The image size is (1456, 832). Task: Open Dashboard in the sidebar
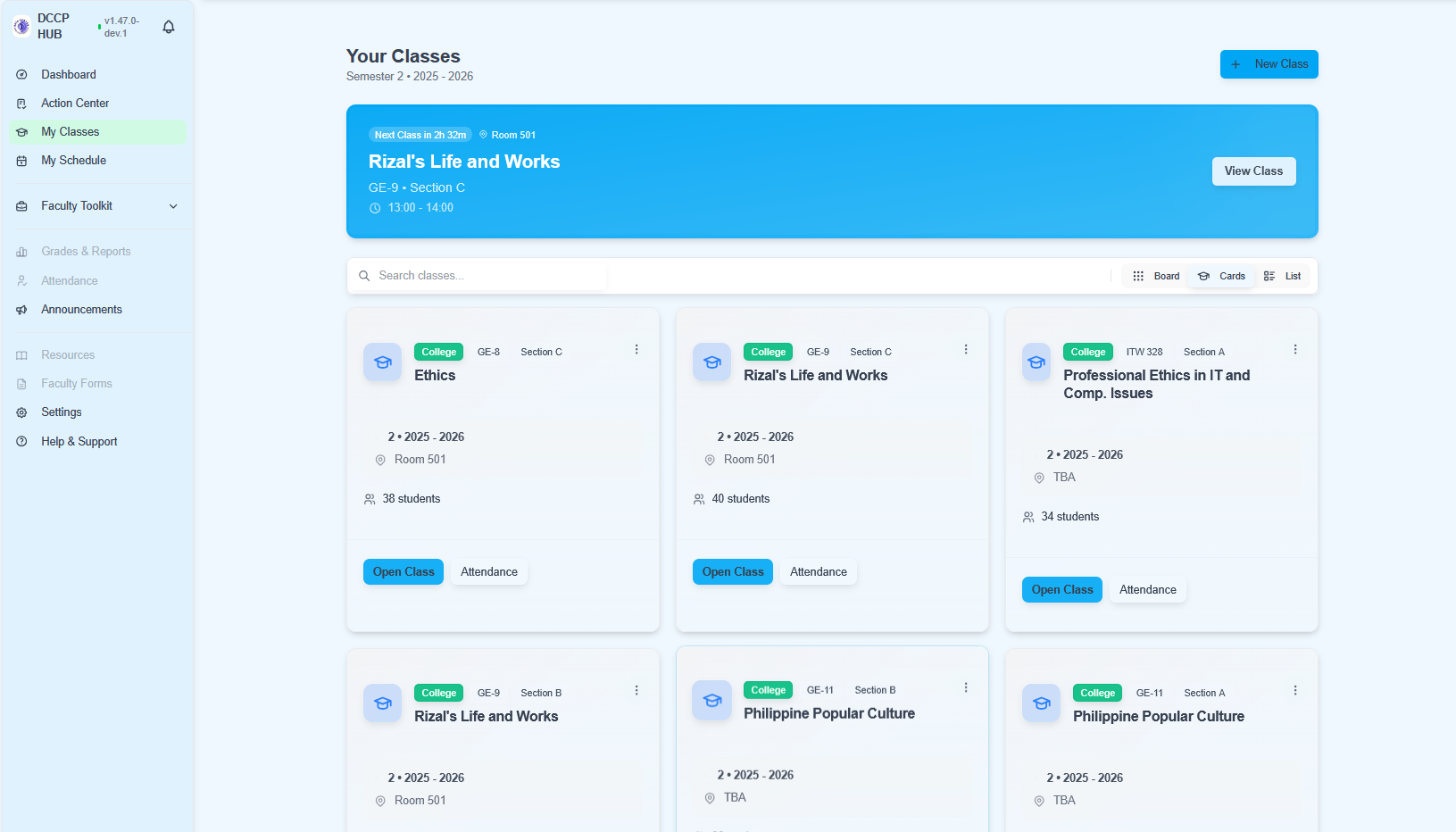coord(97,75)
